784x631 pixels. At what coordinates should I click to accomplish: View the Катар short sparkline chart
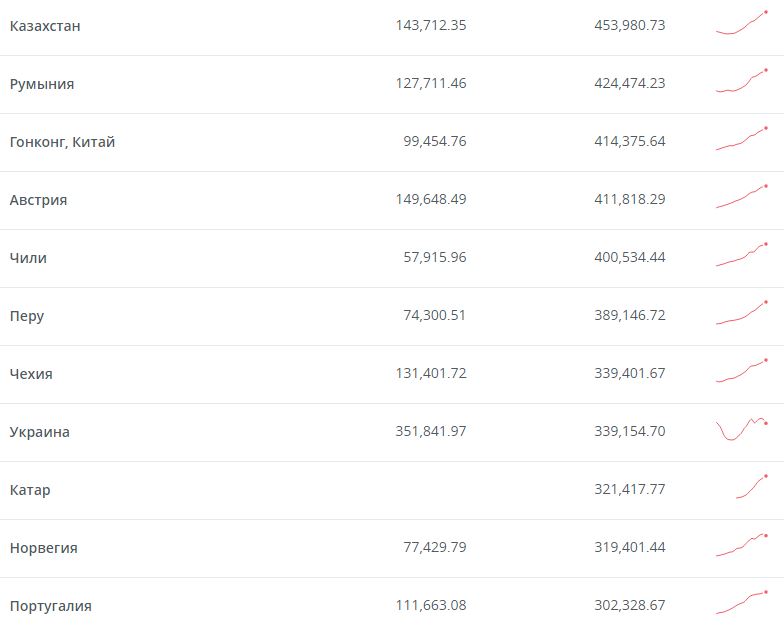[x=752, y=486]
